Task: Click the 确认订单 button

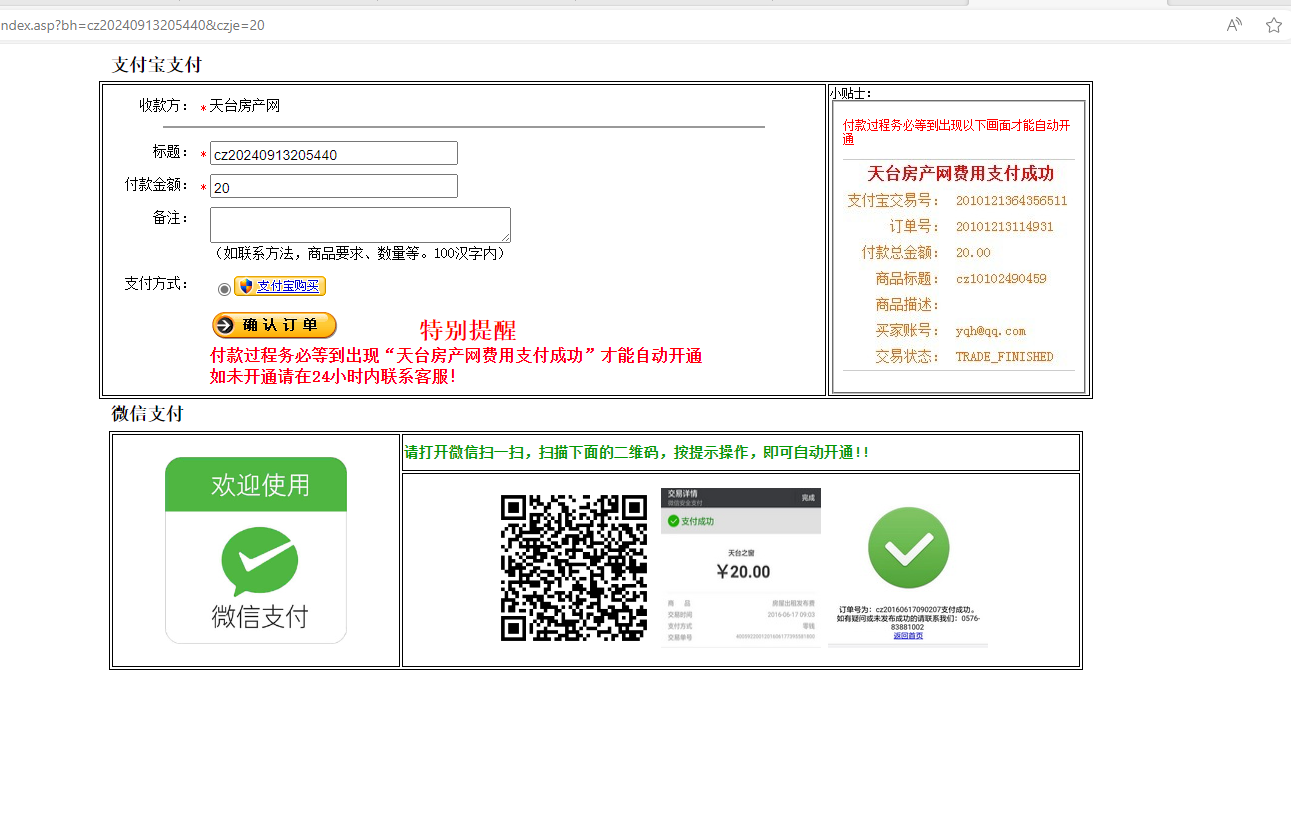Action: (274, 325)
